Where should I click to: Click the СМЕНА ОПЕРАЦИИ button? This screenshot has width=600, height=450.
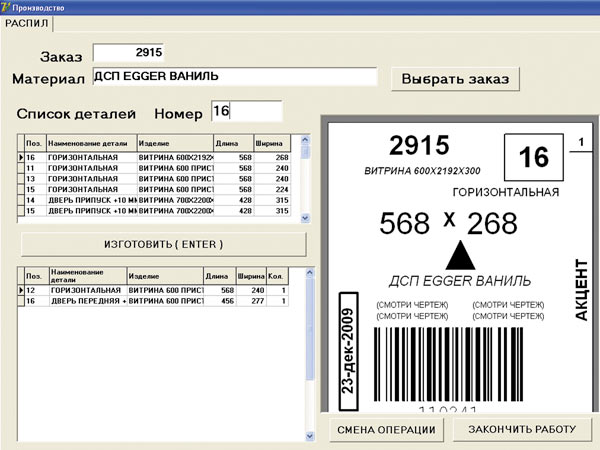point(386,430)
